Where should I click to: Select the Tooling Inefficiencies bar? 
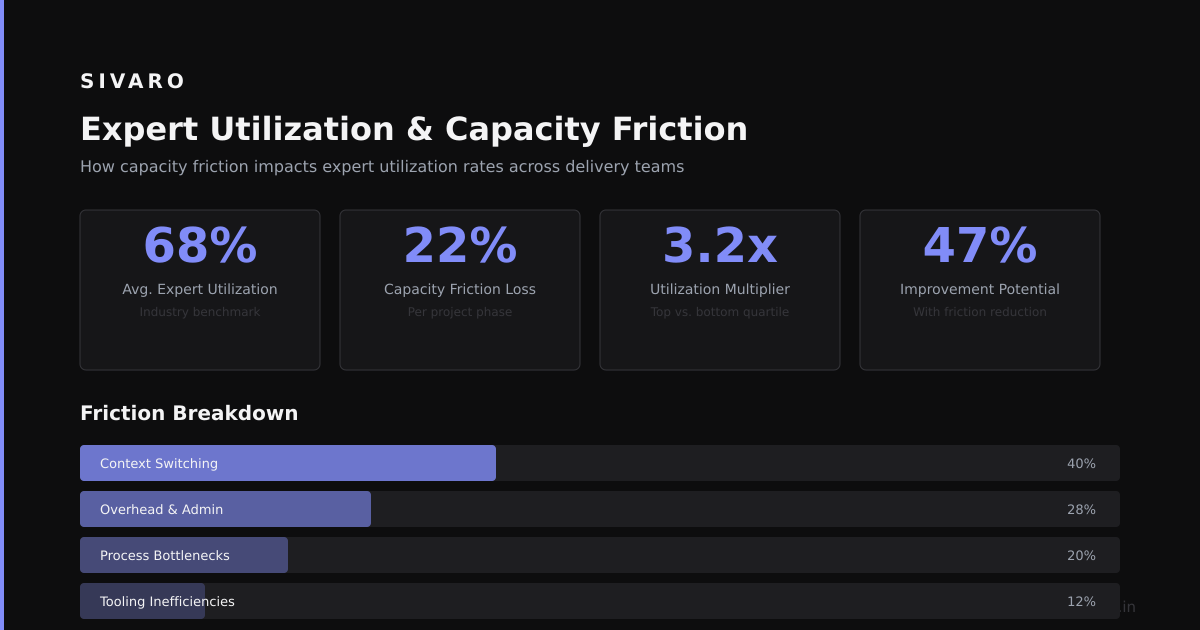click(x=600, y=601)
